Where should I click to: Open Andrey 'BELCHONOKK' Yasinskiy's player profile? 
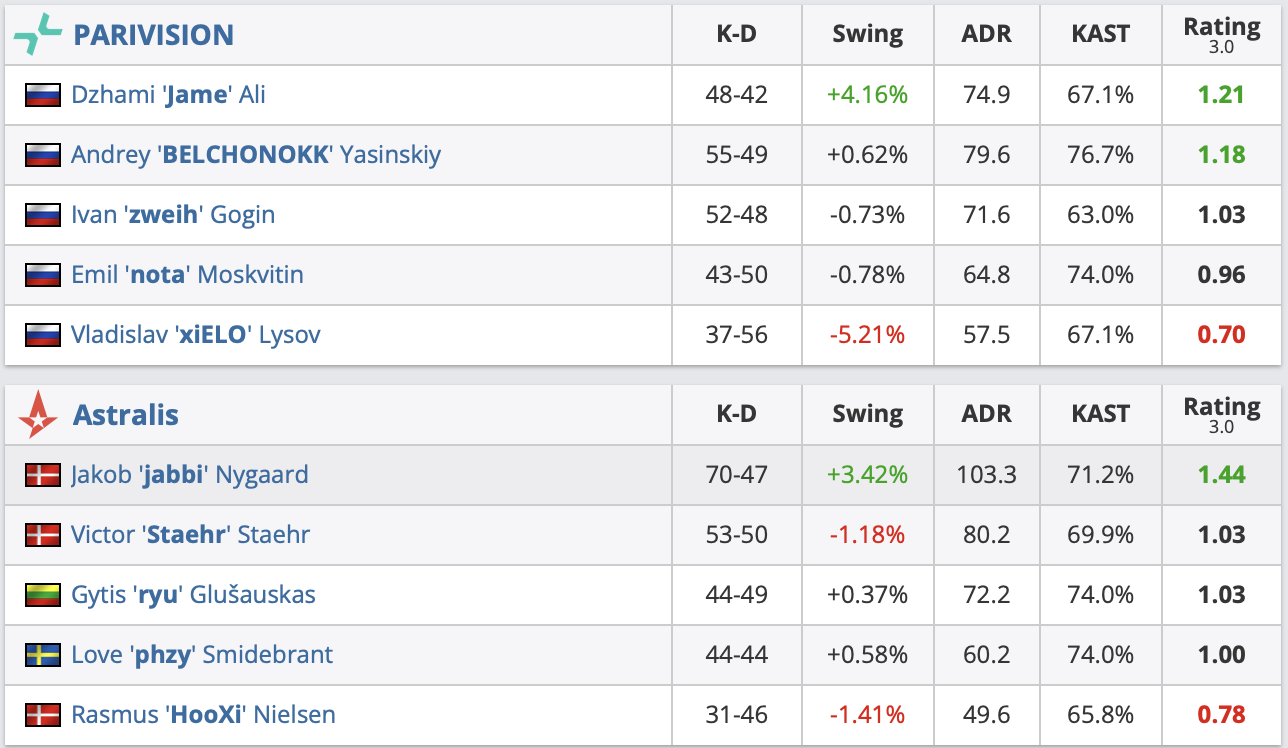point(255,155)
